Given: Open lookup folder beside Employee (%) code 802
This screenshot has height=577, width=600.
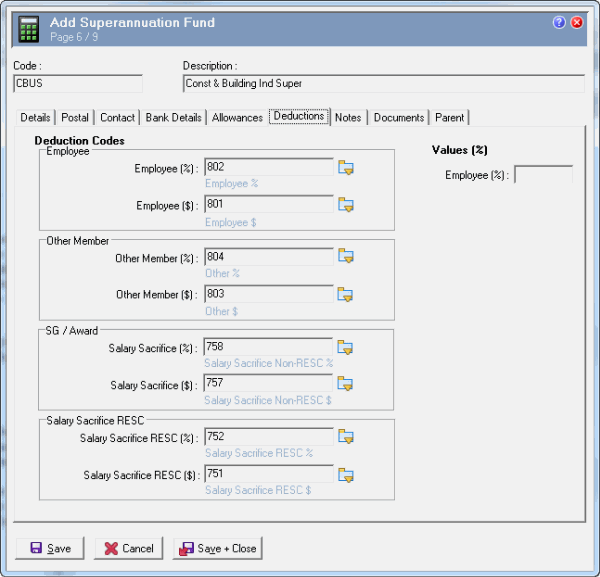Looking at the screenshot, I should click(346, 167).
